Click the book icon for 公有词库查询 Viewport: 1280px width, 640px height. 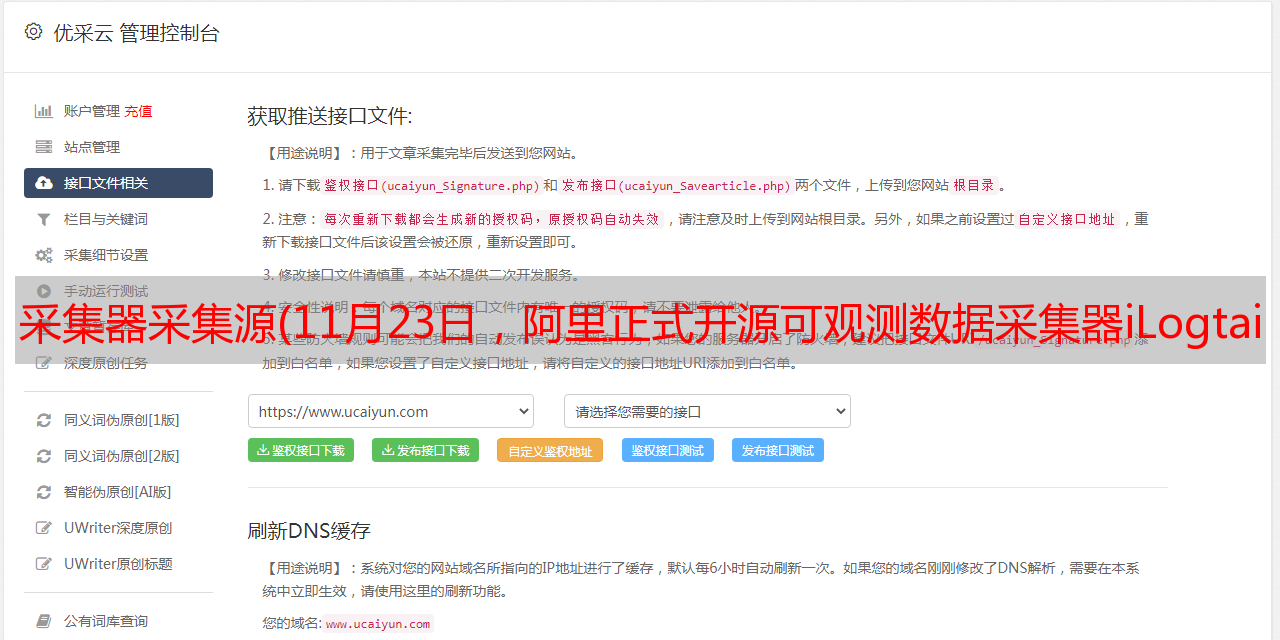click(x=44, y=621)
